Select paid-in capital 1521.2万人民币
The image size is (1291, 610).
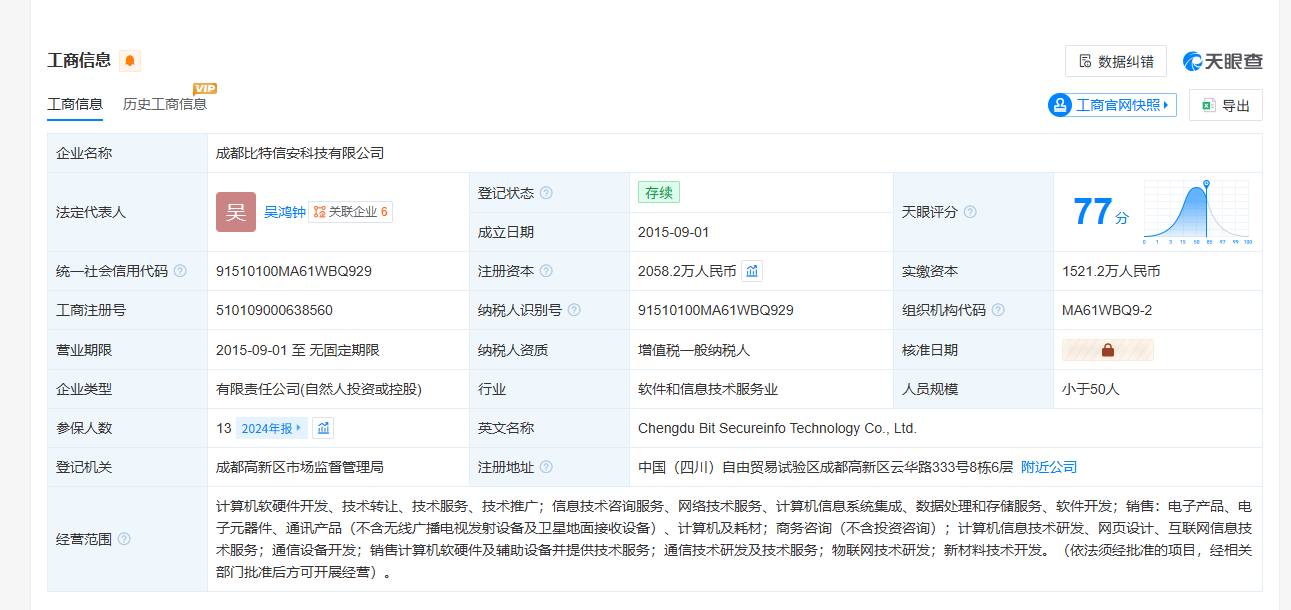pos(1111,271)
